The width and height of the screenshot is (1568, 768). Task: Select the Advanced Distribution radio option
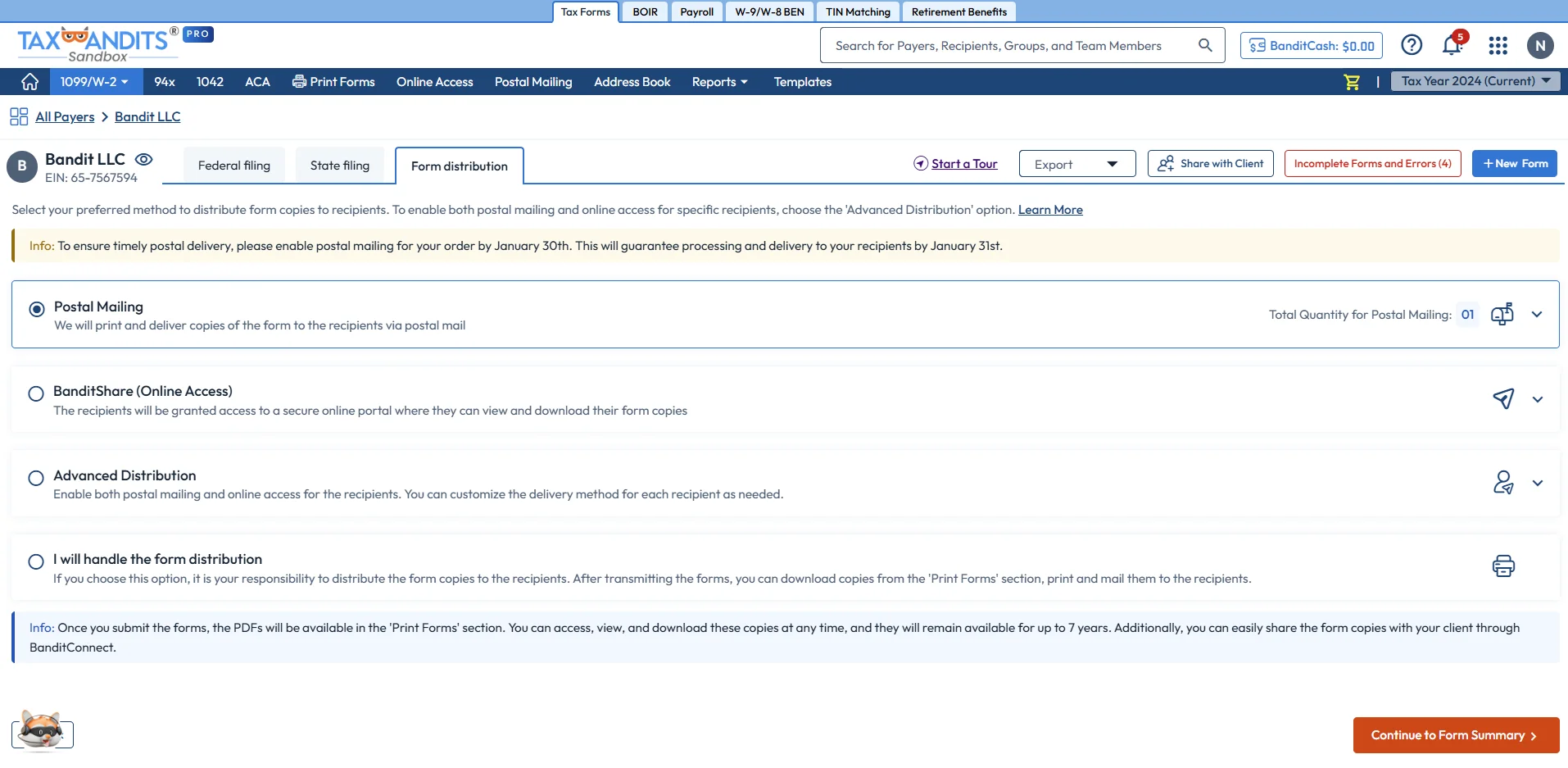36,478
